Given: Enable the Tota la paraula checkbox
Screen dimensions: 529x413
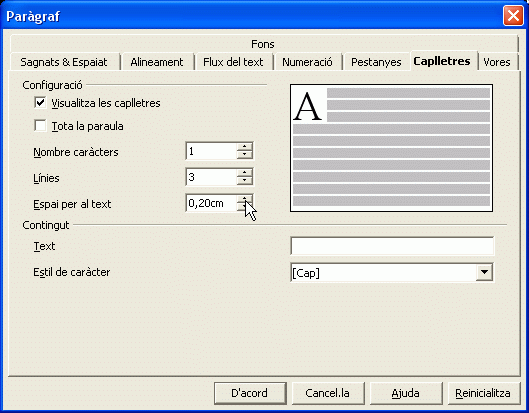Looking at the screenshot, I should coord(40,126).
